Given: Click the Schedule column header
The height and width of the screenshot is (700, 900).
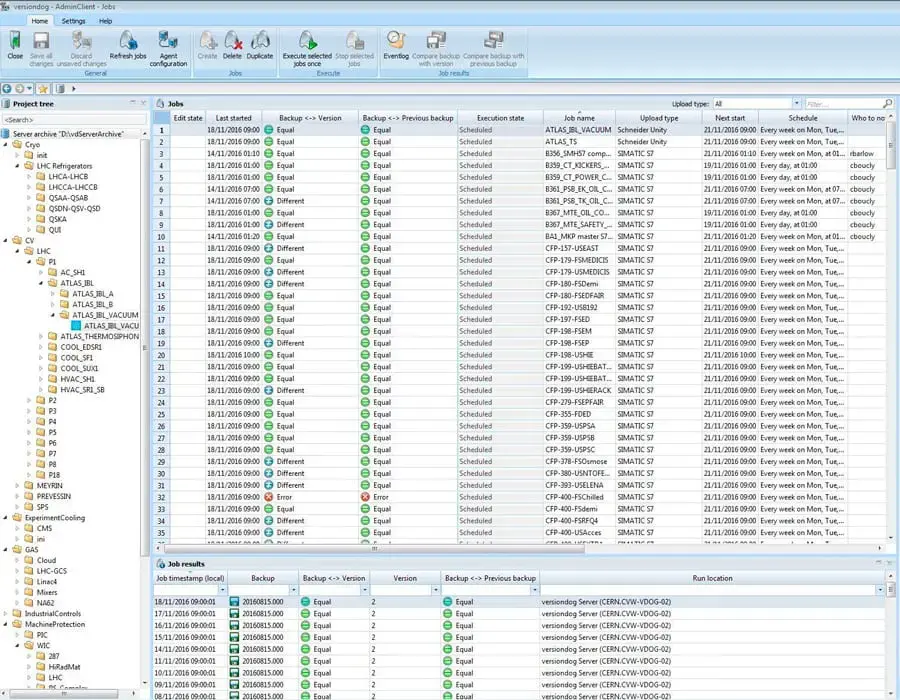Looking at the screenshot, I should tap(802, 118).
